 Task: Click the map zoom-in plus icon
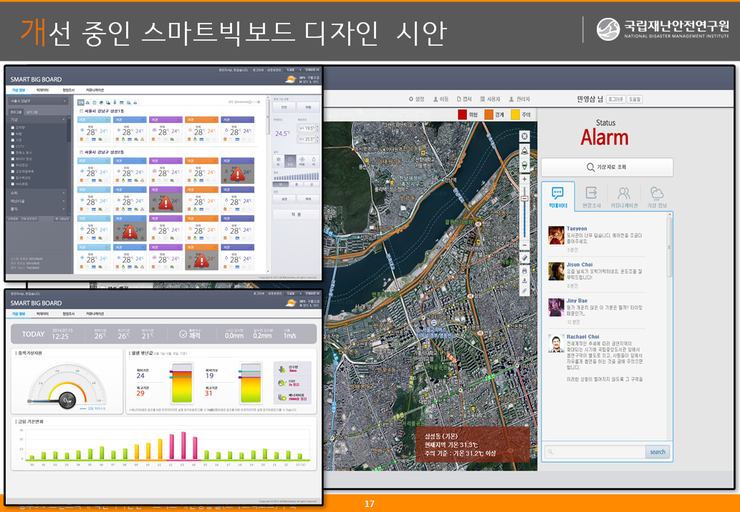pos(524,180)
